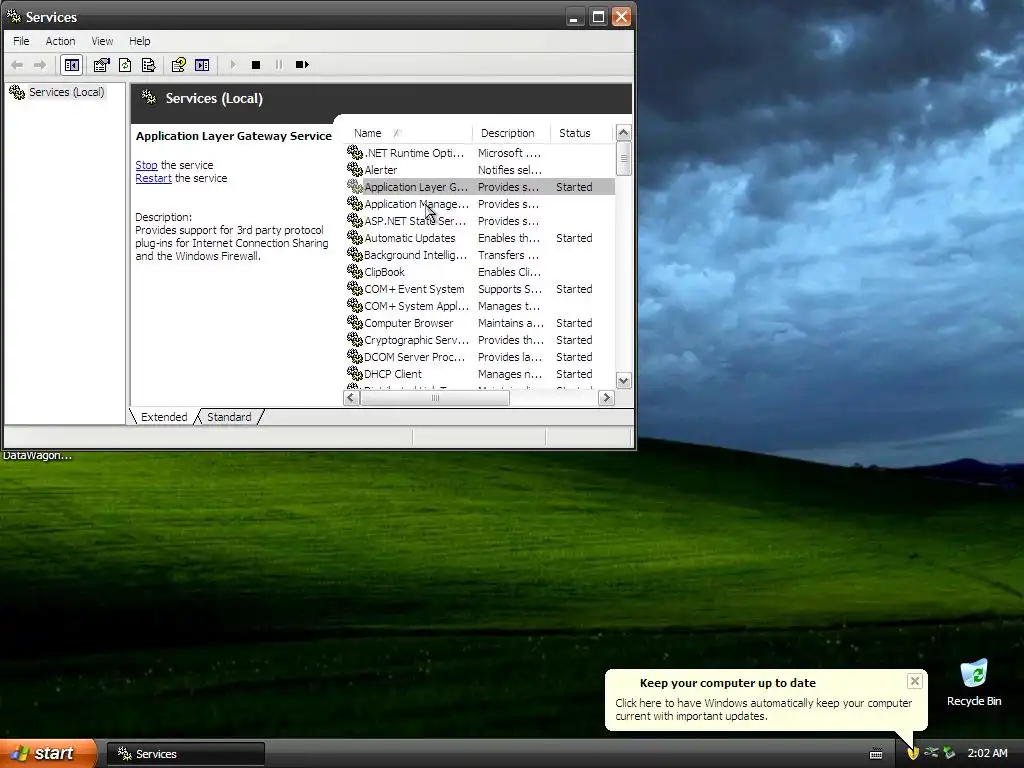
Task: Click the gear icon in Services (Local) header
Action: point(149,98)
